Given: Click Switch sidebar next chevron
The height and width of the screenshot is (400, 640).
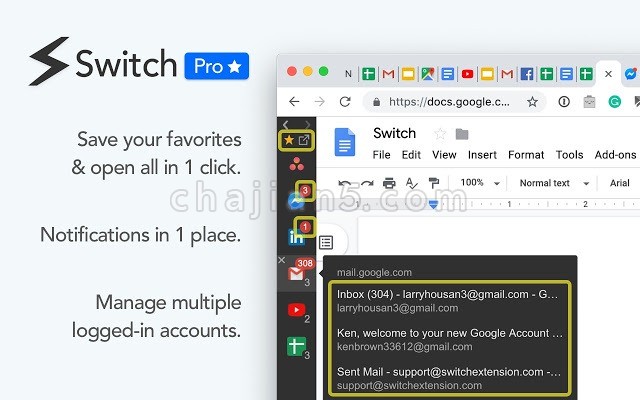Looking at the screenshot, I should pyautogui.click(x=307, y=124).
